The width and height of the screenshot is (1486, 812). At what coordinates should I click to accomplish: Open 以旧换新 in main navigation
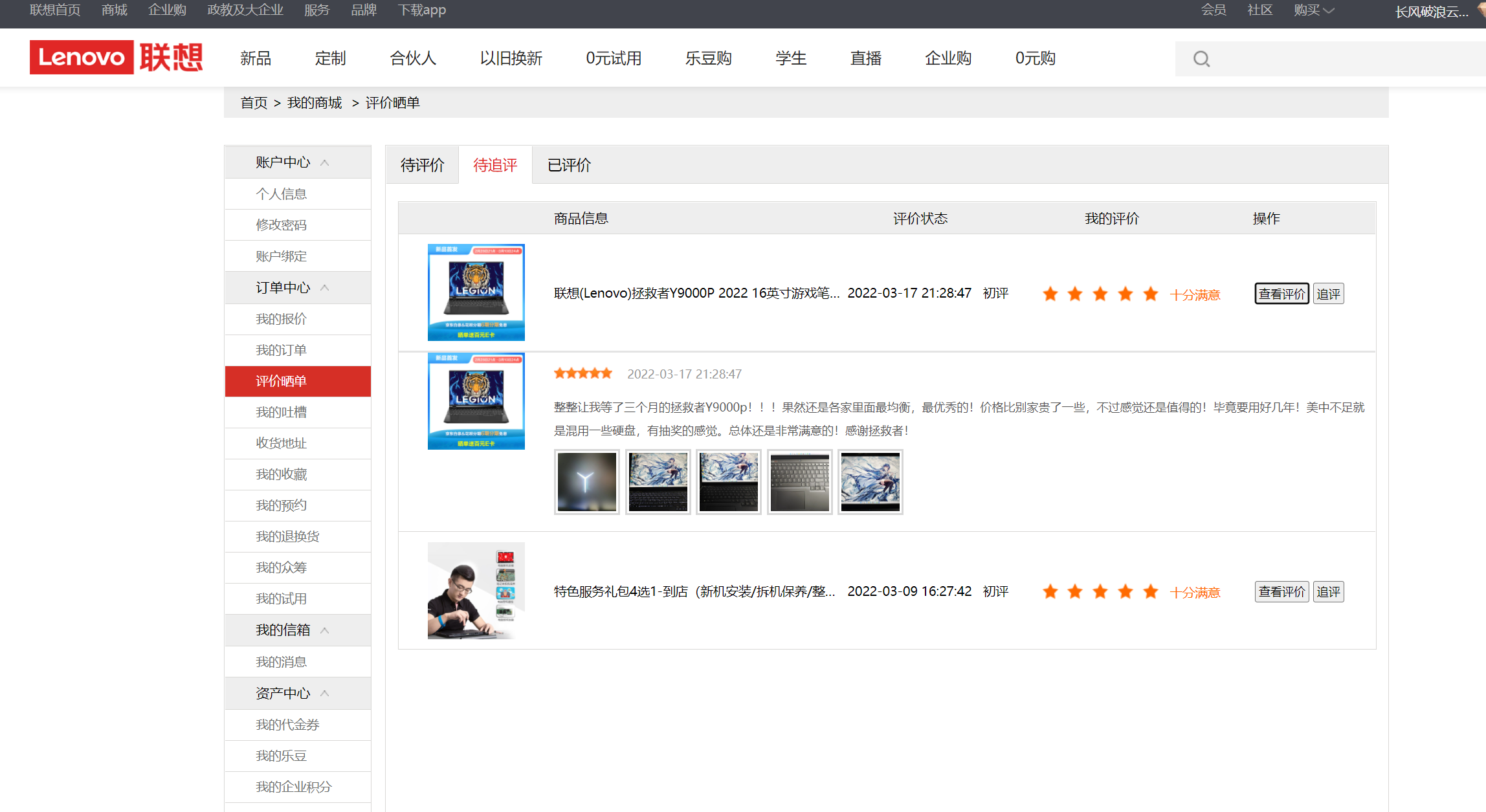point(511,58)
